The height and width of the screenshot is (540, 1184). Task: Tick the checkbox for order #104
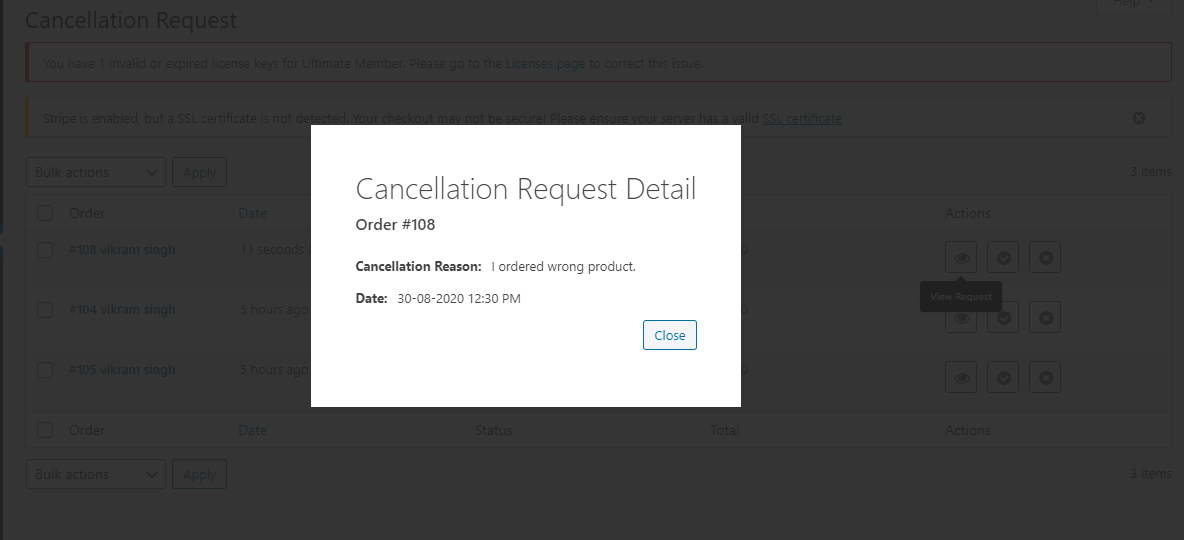(45, 310)
